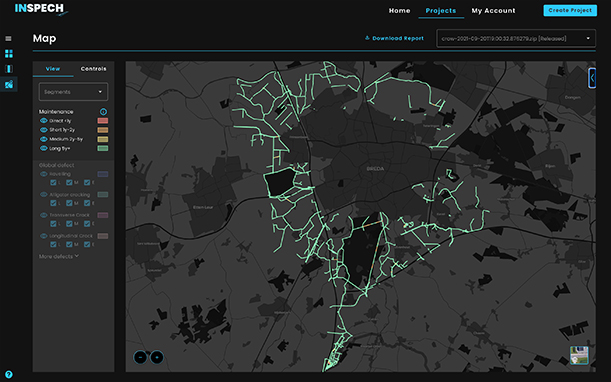Image resolution: width=611 pixels, height=382 pixels.
Task: Toggle visibility of Long 5y+ maintenance
Action: coord(44,149)
